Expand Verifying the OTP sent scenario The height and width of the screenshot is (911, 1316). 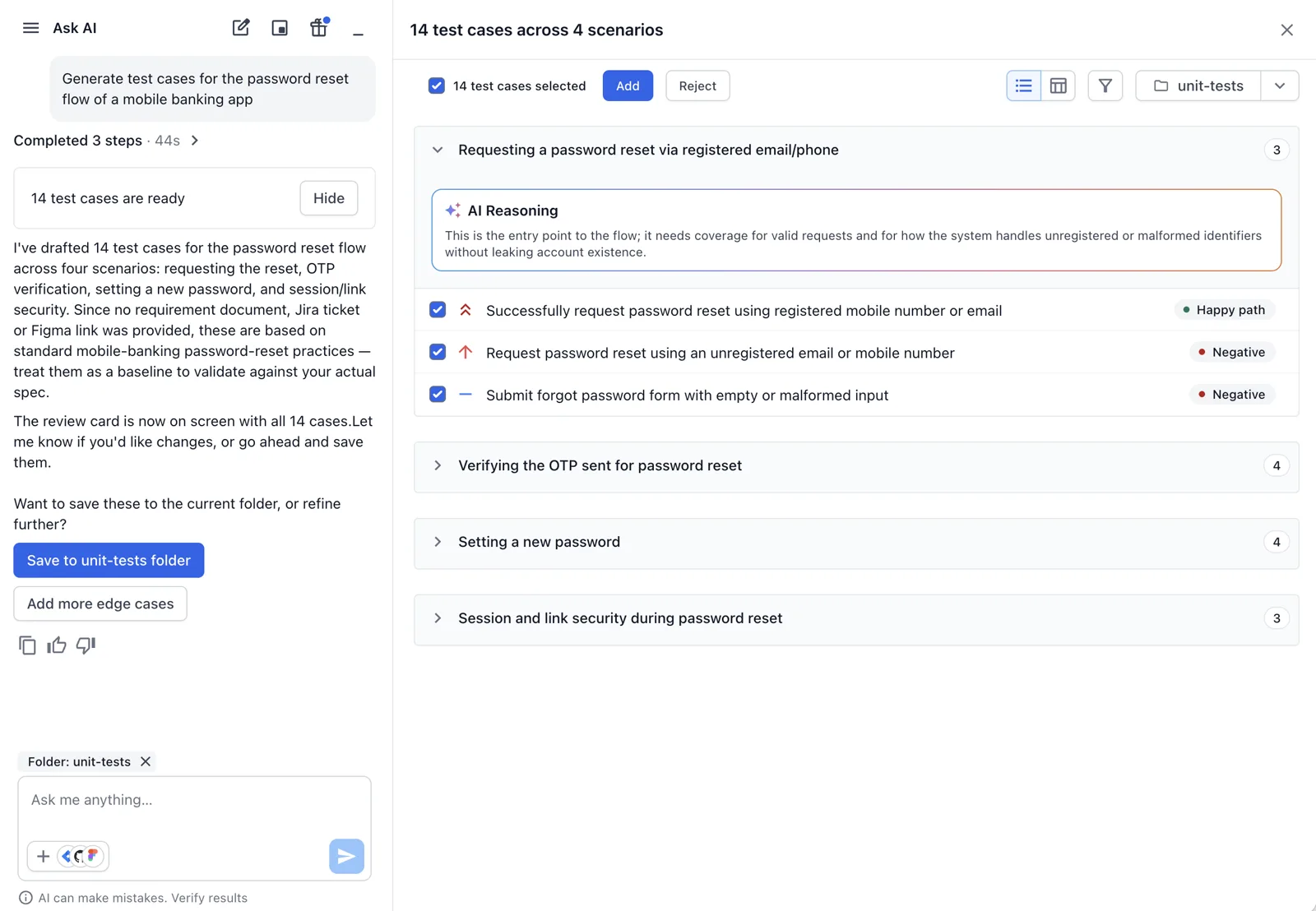438,465
